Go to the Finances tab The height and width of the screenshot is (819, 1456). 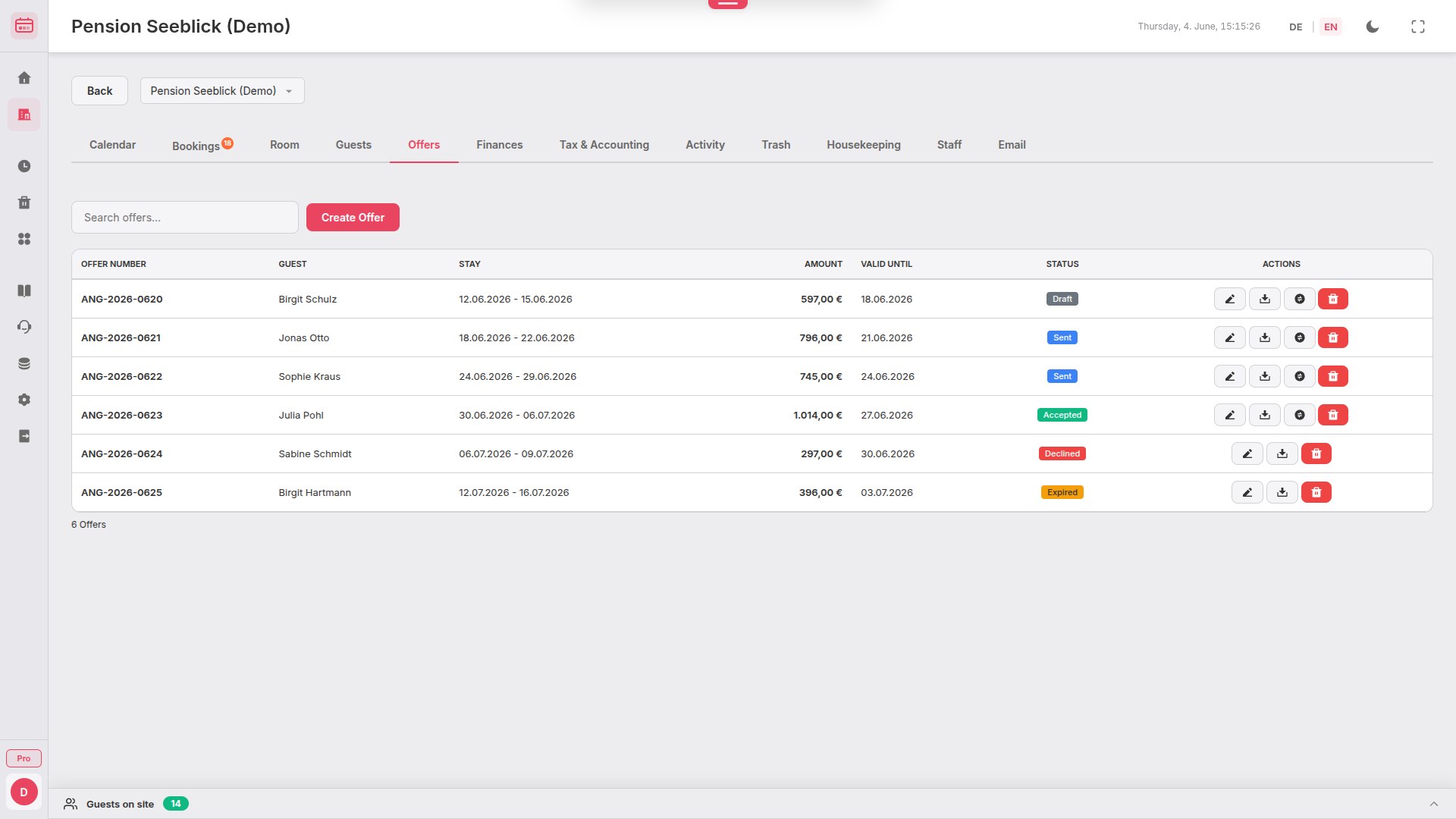pos(500,145)
